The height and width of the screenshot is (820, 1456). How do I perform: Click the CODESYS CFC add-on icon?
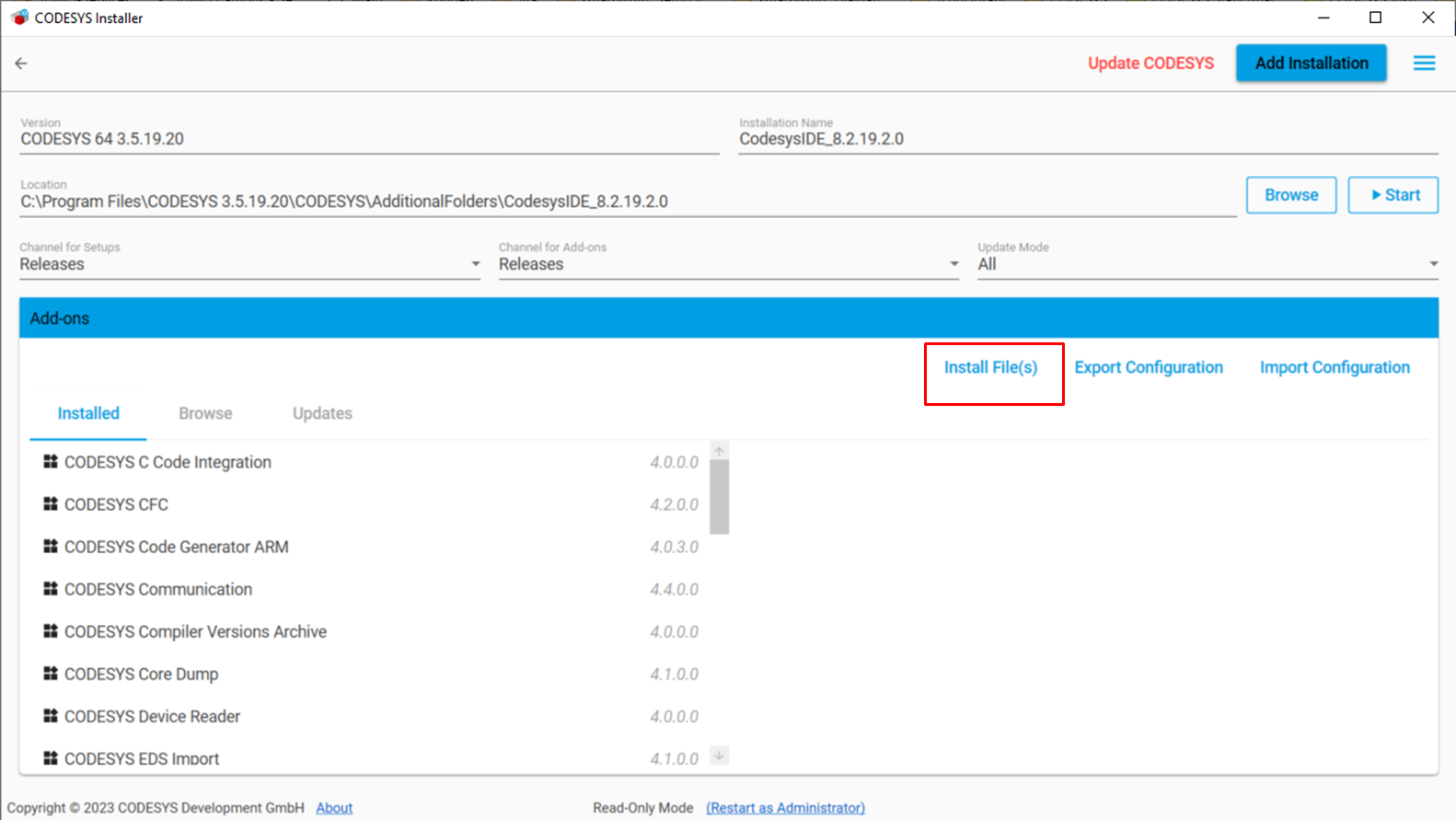[x=51, y=504]
